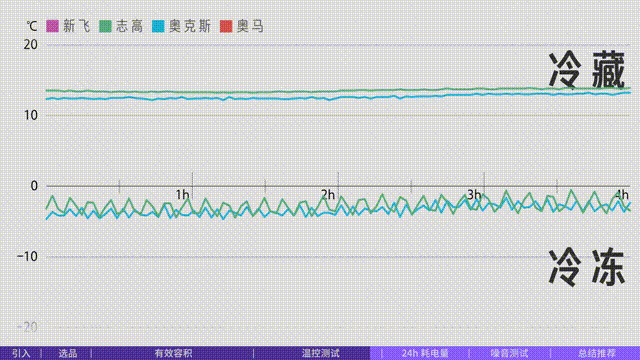Go to the 总结推荐 chapter
This screenshot has width=640, height=360.
597,353
